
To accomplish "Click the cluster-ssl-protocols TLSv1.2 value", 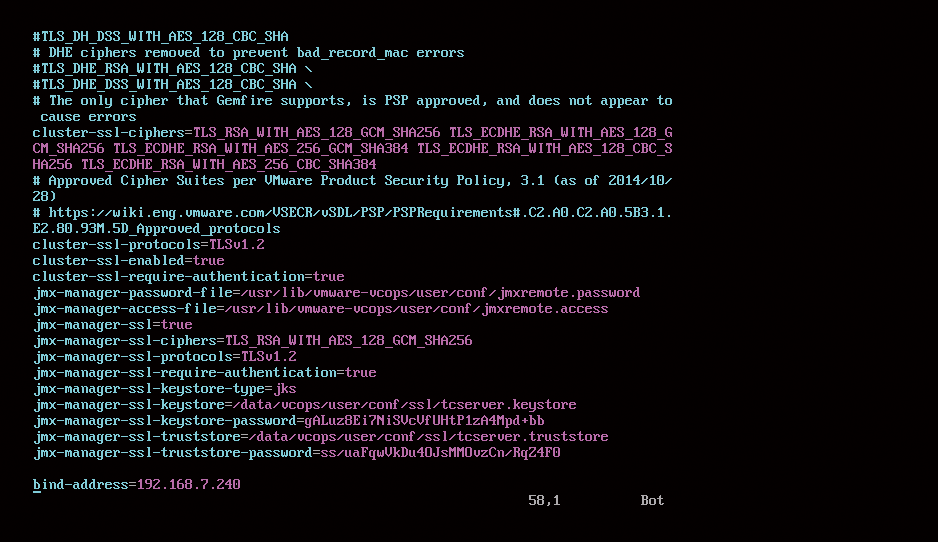I will [x=236, y=244].
